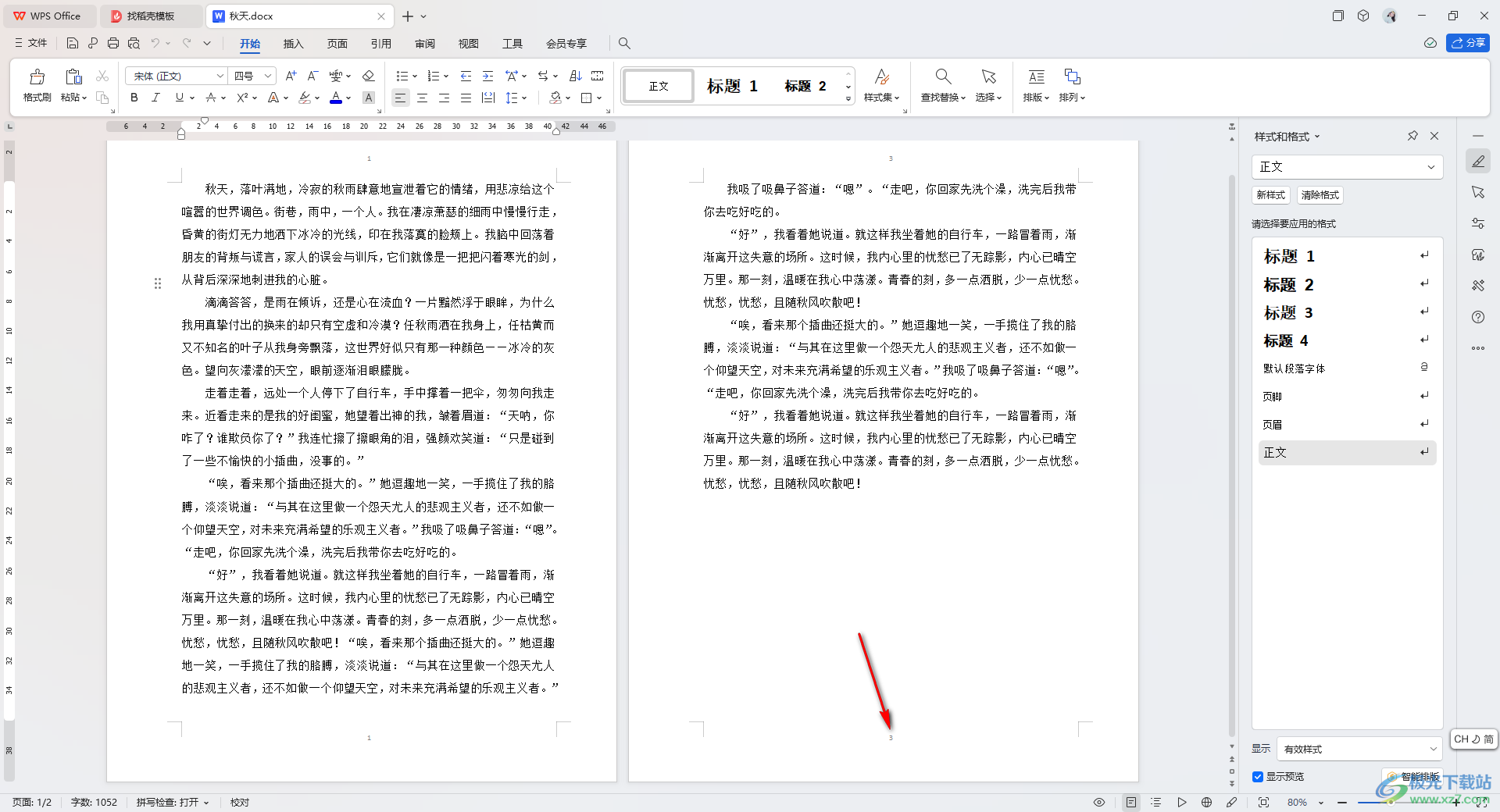1500x812 pixels.
Task: Switch to outline view in status bar
Action: [x=1156, y=802]
